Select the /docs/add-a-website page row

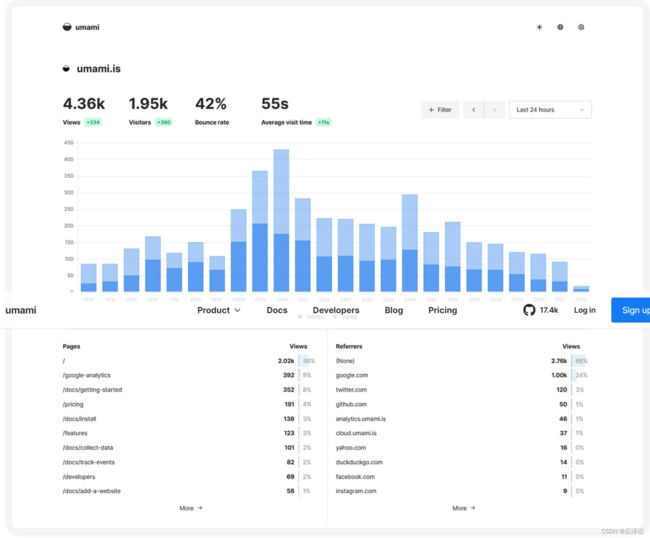click(189, 491)
